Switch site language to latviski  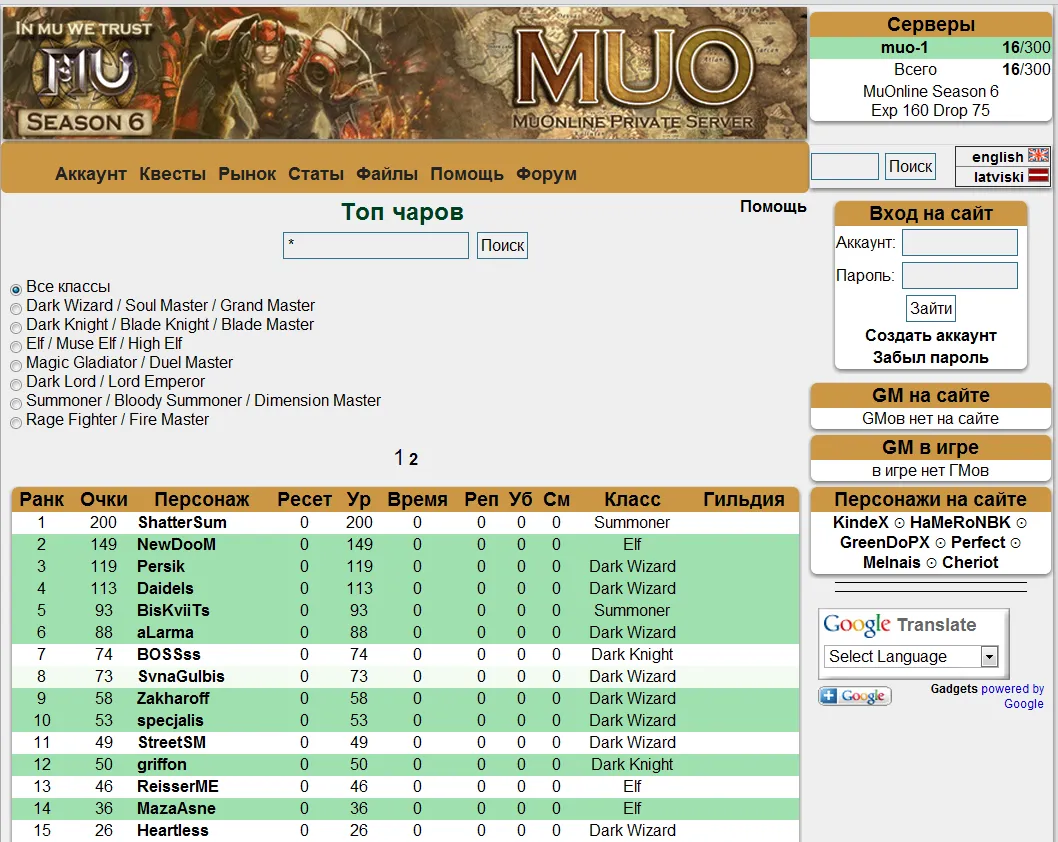(x=999, y=177)
